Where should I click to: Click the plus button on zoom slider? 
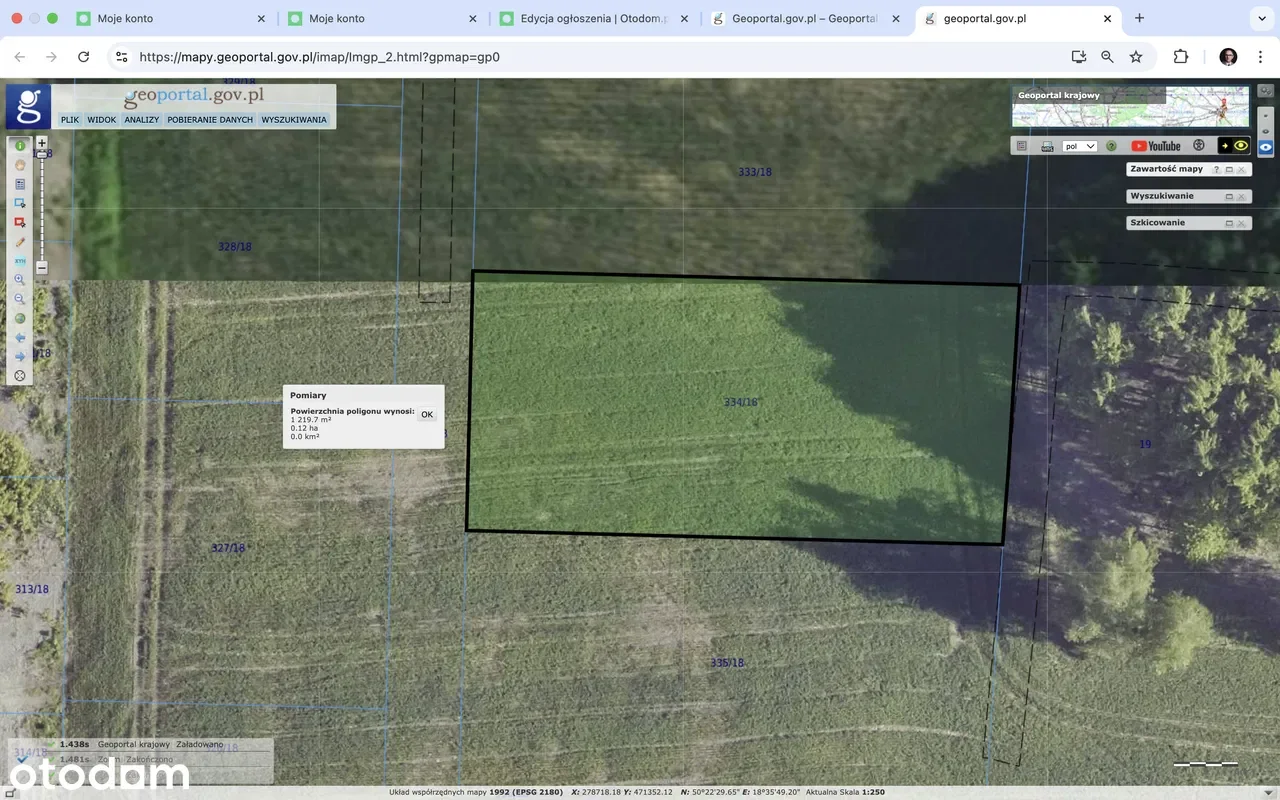pyautogui.click(x=42, y=143)
